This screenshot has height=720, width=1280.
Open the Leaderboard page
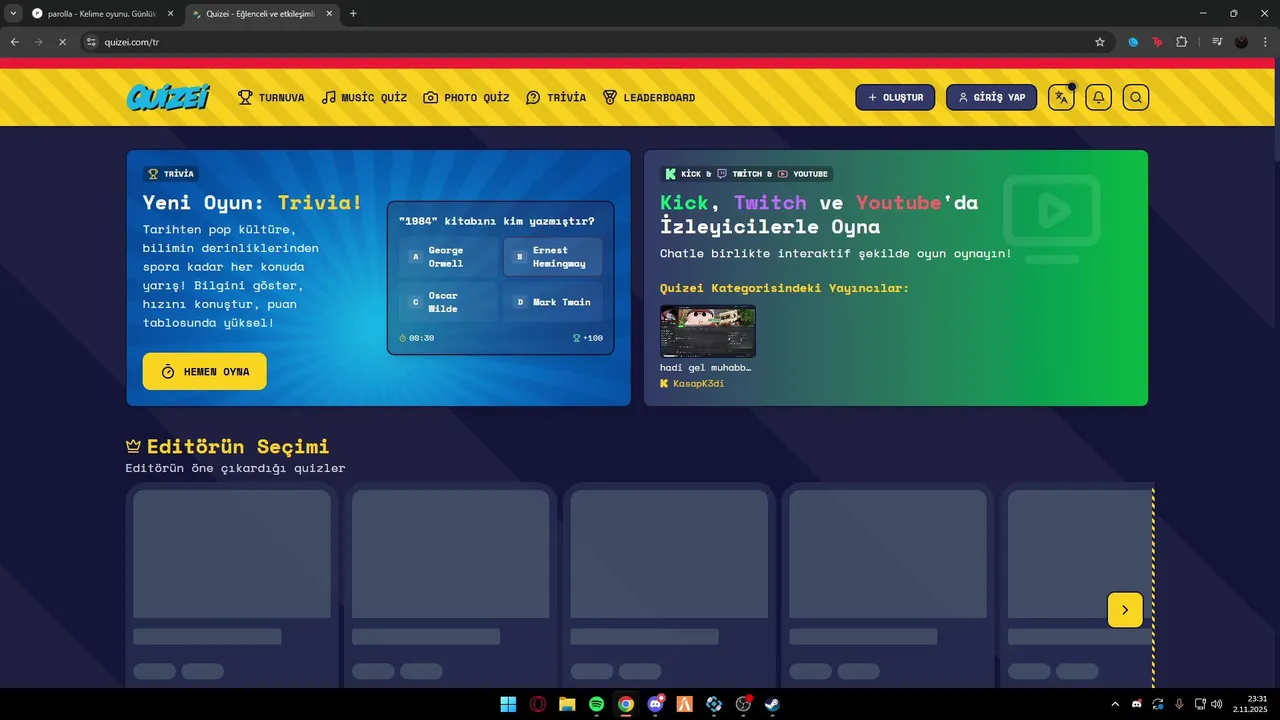pos(648,97)
